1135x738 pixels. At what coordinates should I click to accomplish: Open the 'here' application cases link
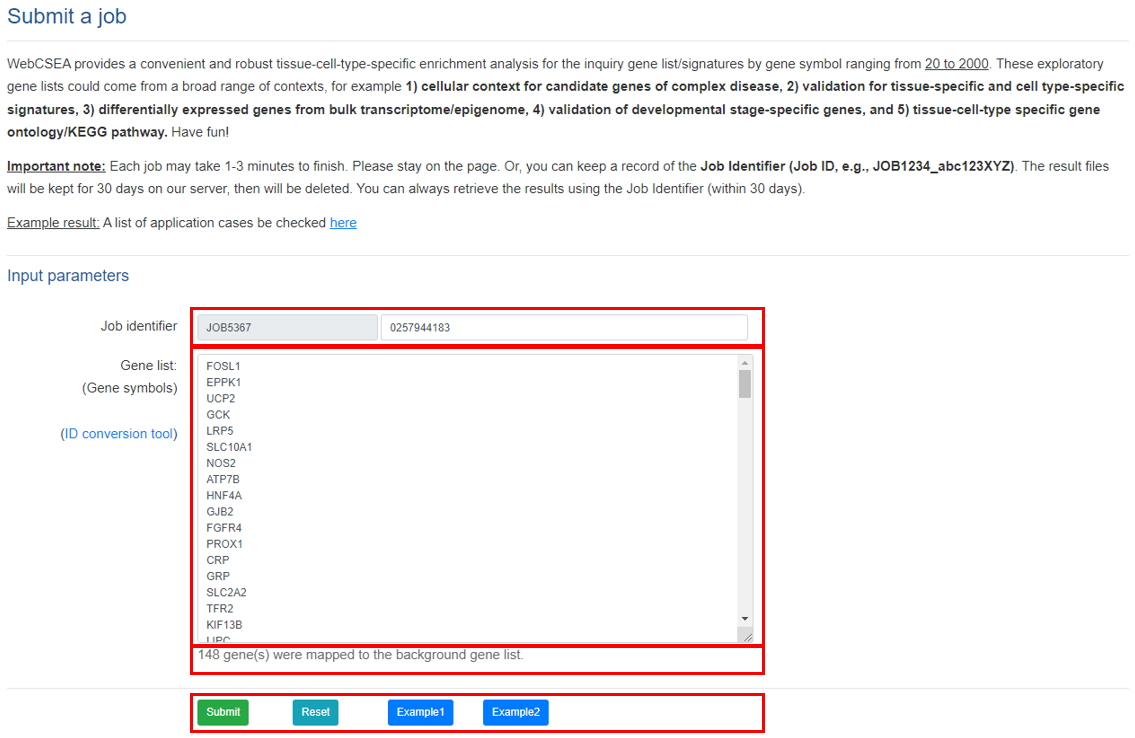click(343, 223)
